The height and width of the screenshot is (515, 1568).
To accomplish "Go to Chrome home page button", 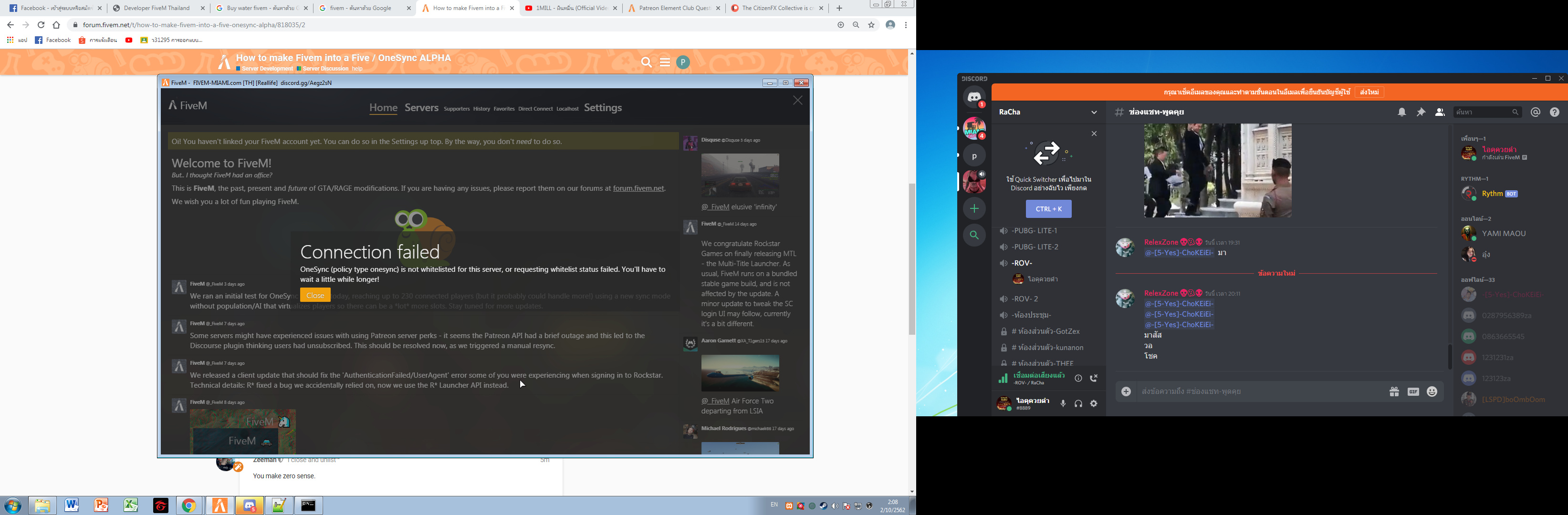I will point(56,25).
